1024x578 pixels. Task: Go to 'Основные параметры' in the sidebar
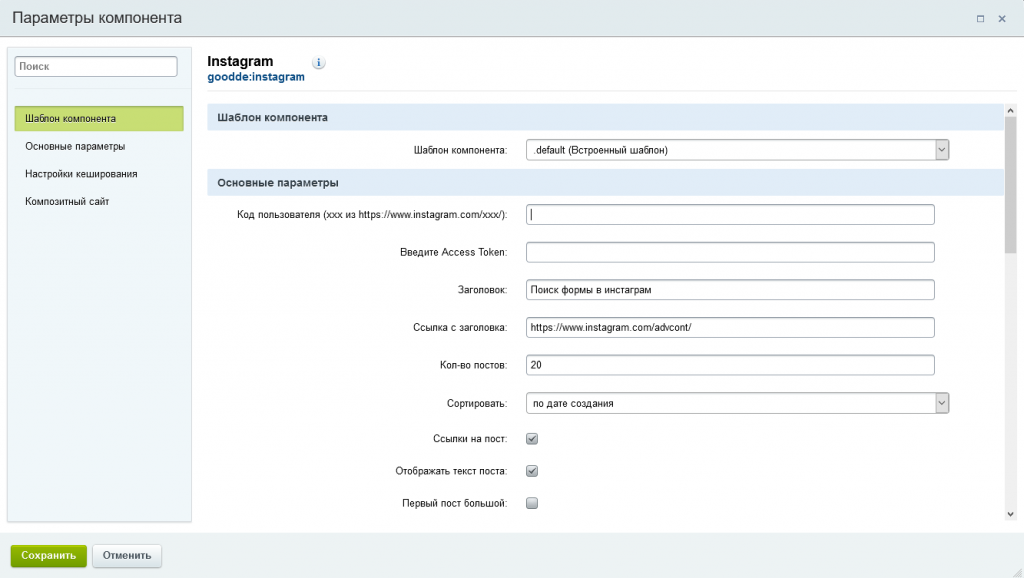point(75,146)
